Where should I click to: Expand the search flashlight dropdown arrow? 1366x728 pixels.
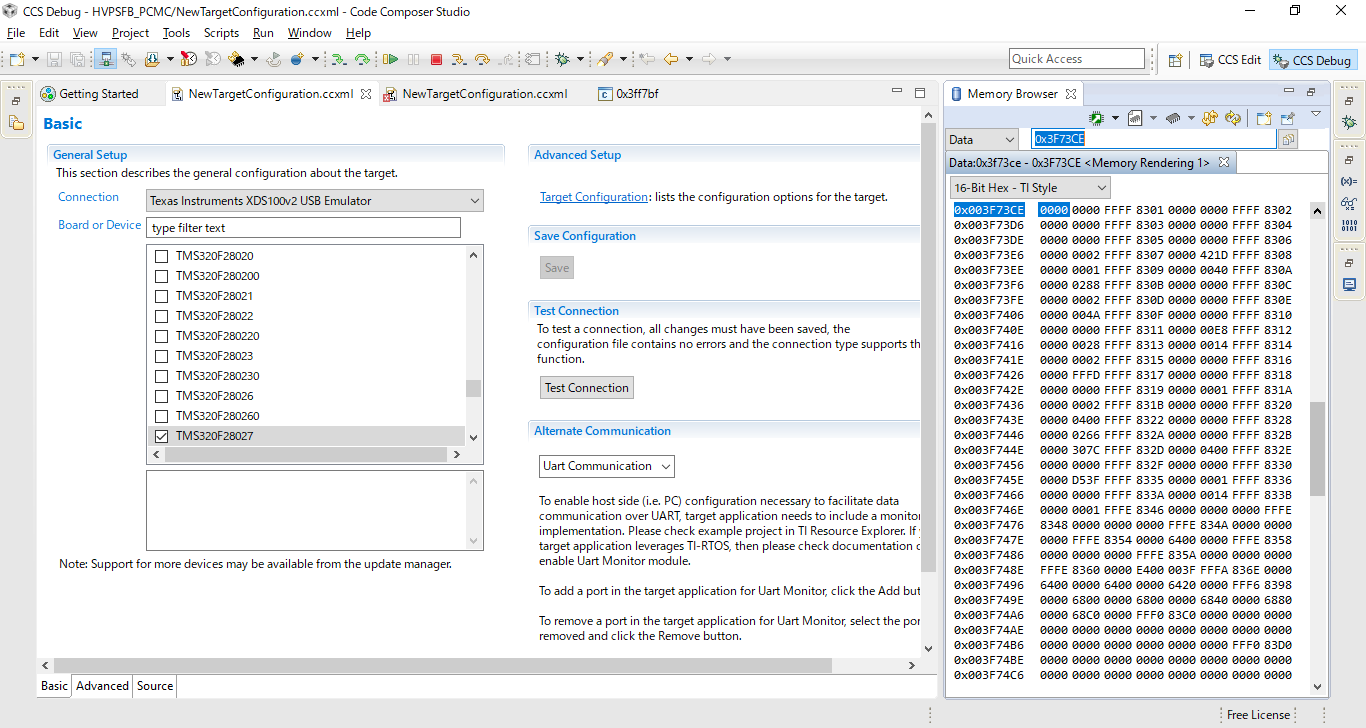(623, 59)
